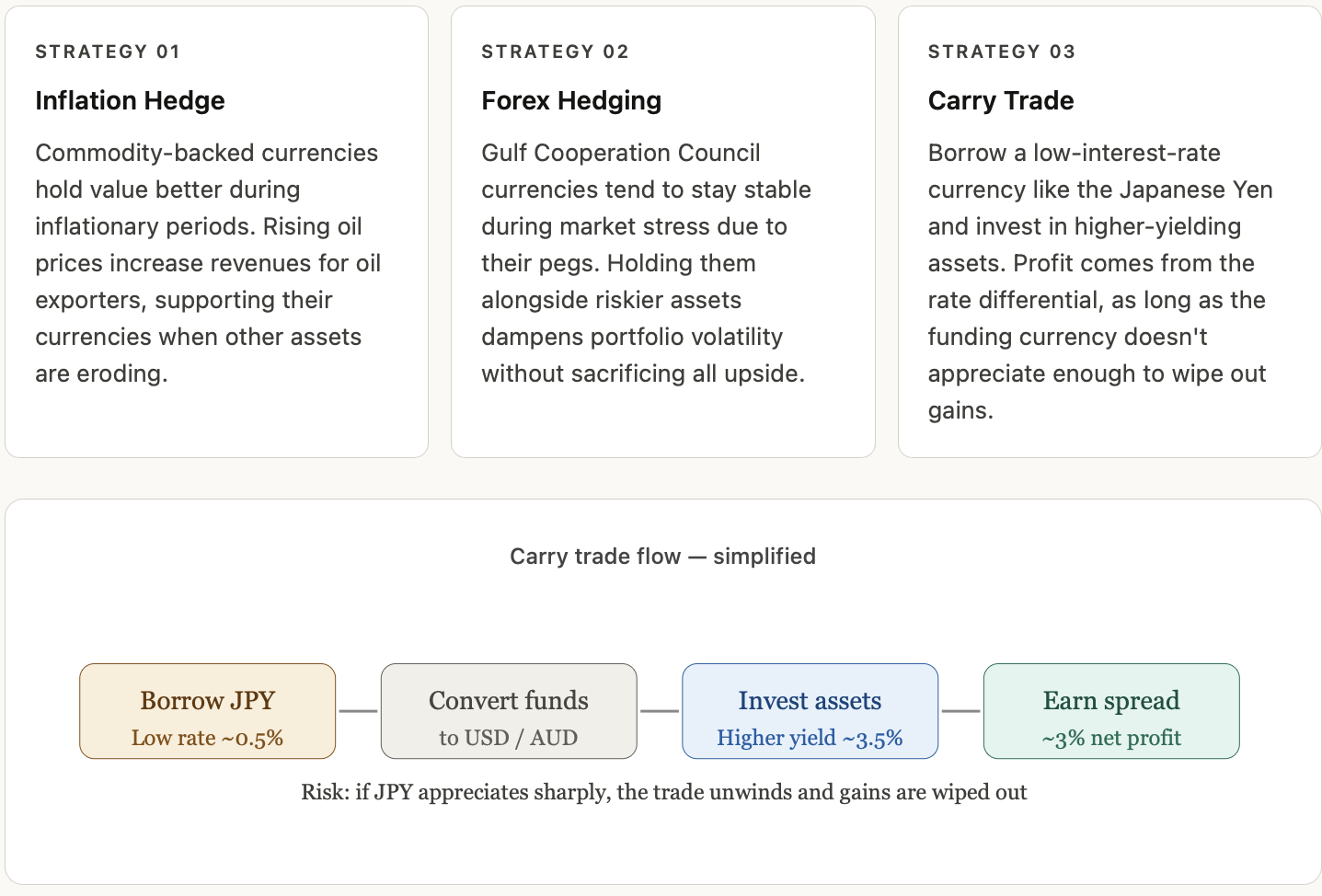Click connector line between Borrow and Convert
This screenshot has height=896, width=1322.
coord(359,711)
